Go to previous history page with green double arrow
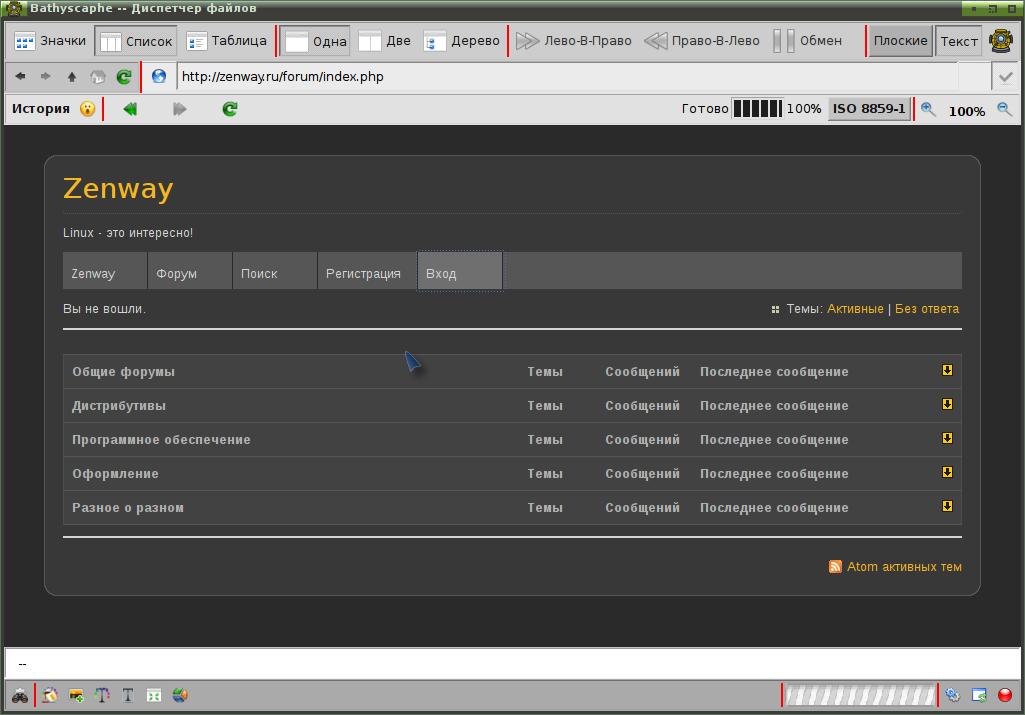Viewport: 1025px width, 715px height. point(131,108)
